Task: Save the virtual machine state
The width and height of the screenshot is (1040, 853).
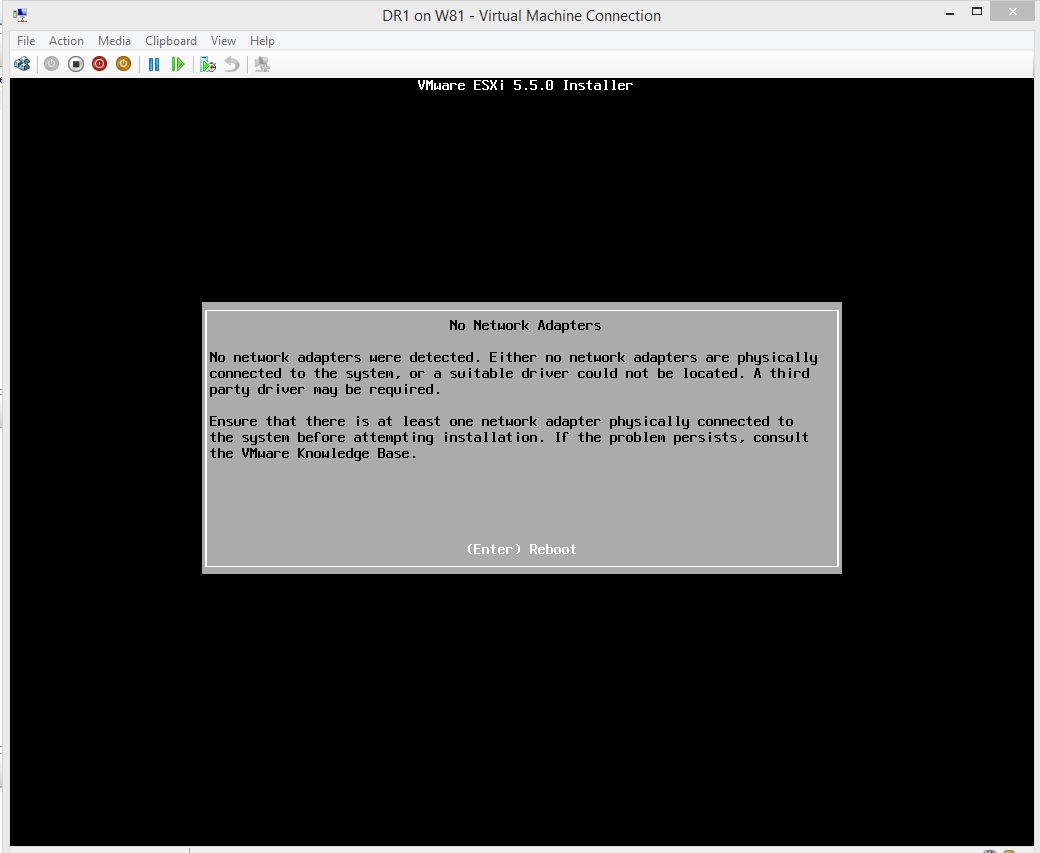Action: click(123, 63)
